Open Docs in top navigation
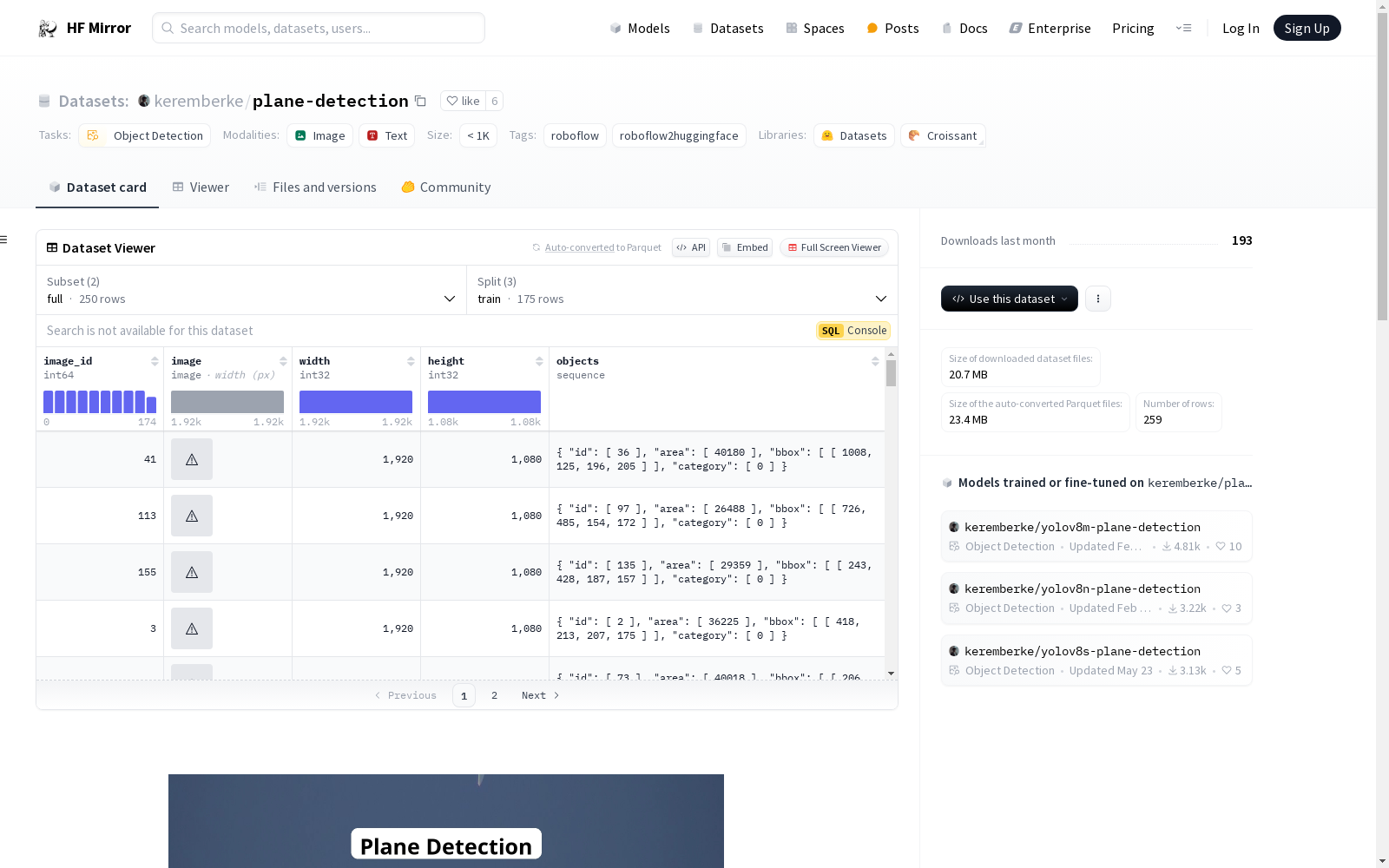This screenshot has height=868, width=1389. point(964,28)
